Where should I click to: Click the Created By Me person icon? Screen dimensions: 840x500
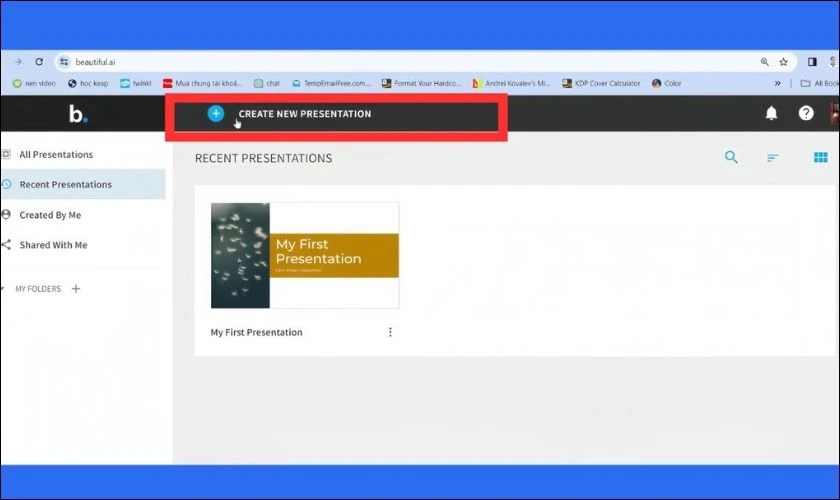click(6, 214)
